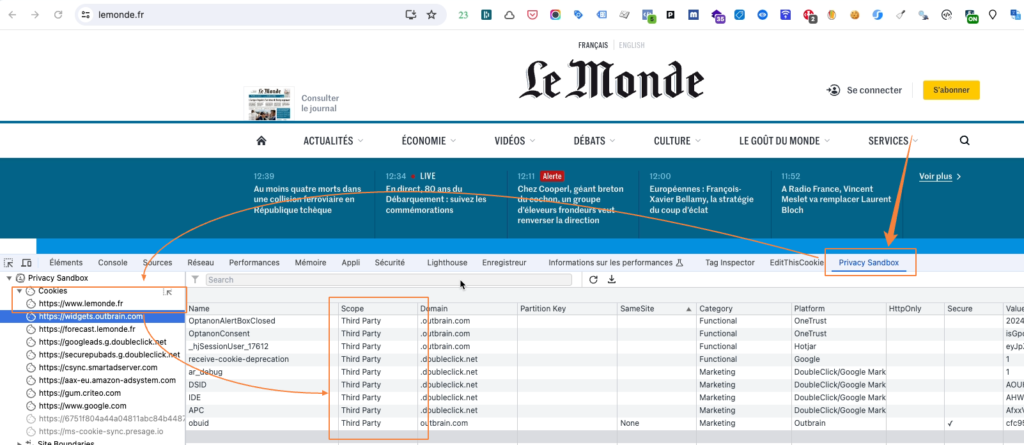Open the EditThisCookie tab
The width and height of the screenshot is (1024, 445).
pyautogui.click(x=797, y=263)
